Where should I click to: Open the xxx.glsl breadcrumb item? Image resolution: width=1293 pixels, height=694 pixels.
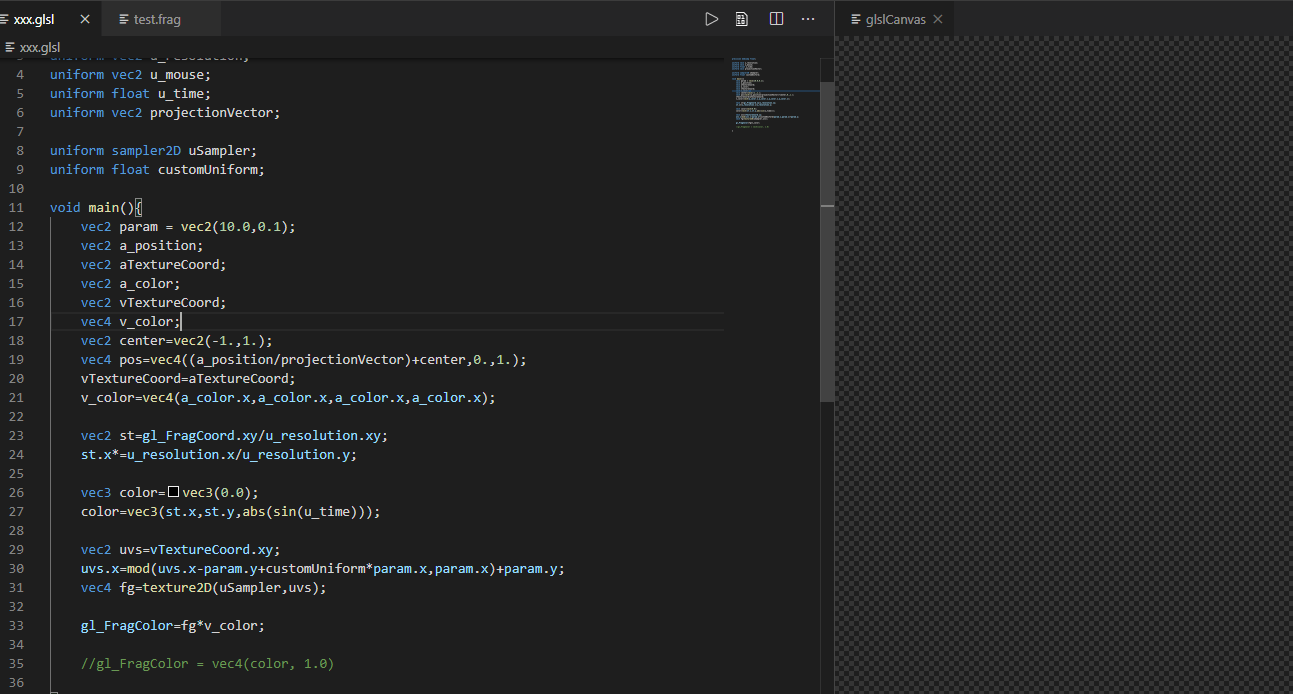pyautogui.click(x=39, y=47)
